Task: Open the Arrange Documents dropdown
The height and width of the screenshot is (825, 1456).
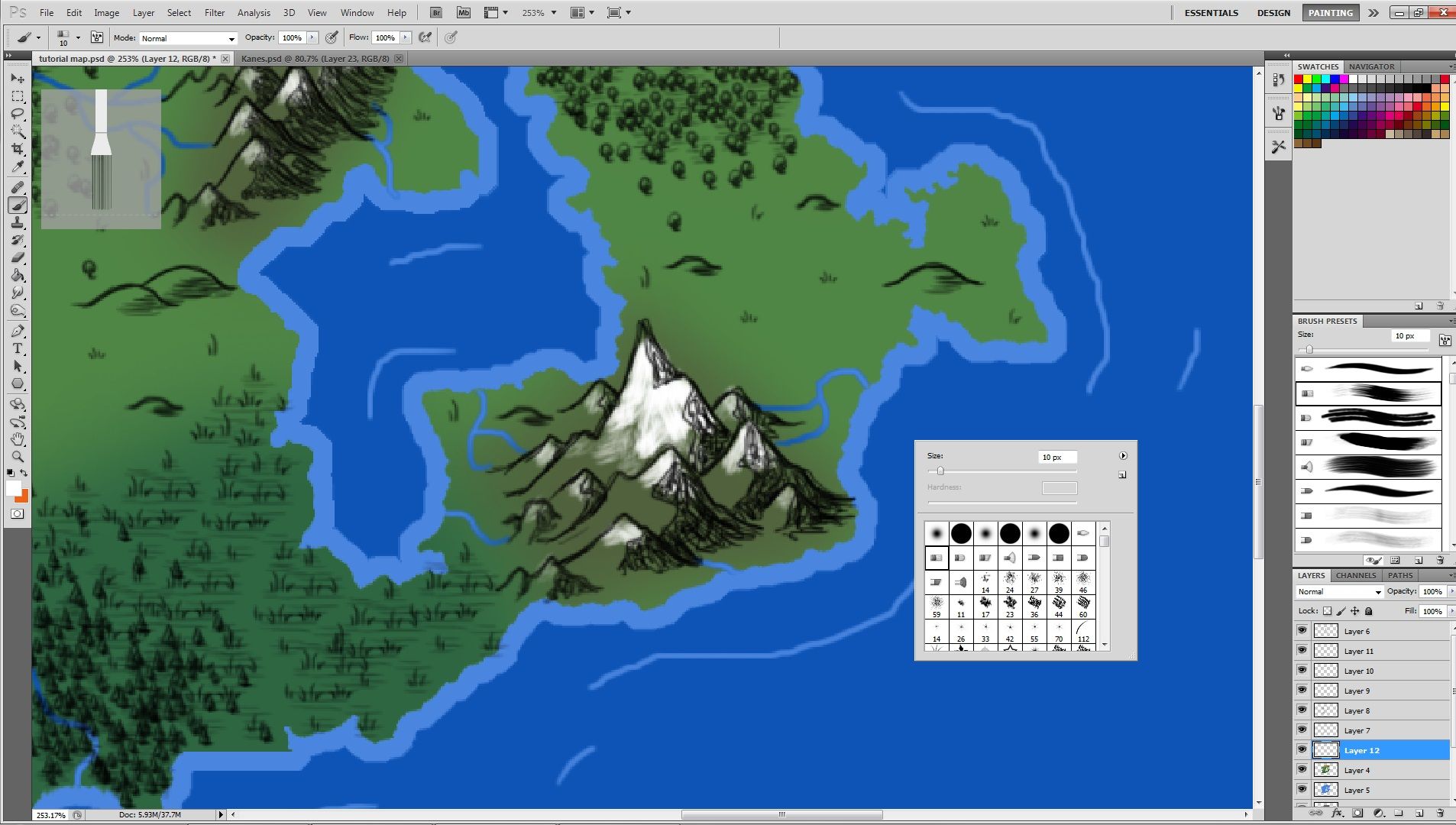Action: pyautogui.click(x=582, y=12)
